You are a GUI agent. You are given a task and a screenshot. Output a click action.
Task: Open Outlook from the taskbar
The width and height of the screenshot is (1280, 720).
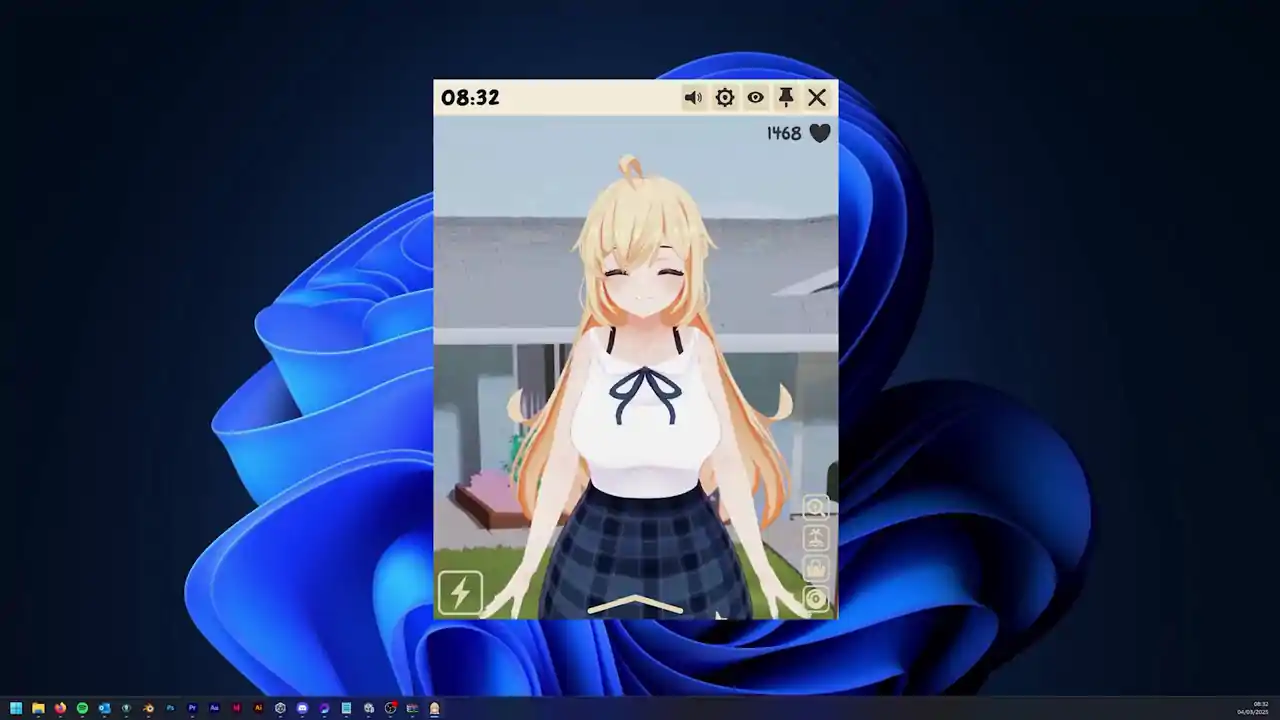click(x=104, y=708)
